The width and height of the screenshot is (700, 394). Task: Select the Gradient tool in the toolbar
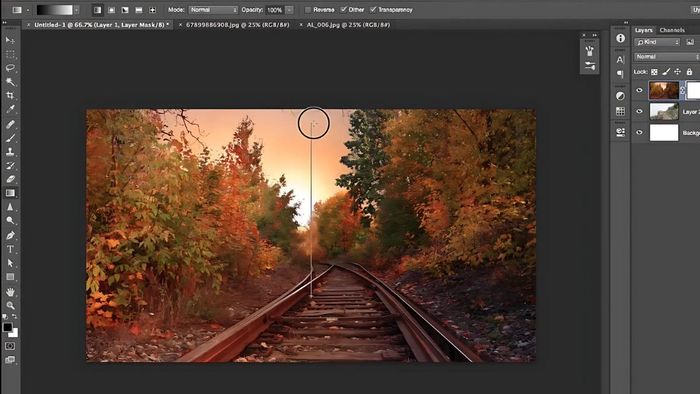pyautogui.click(x=10, y=193)
